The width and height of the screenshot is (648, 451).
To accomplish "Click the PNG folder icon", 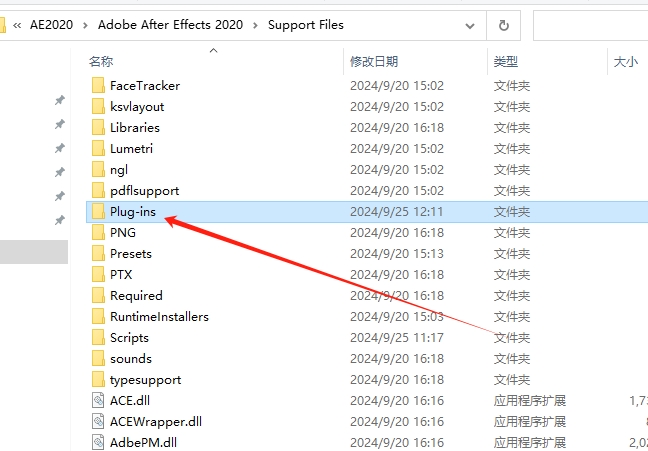I will (98, 233).
